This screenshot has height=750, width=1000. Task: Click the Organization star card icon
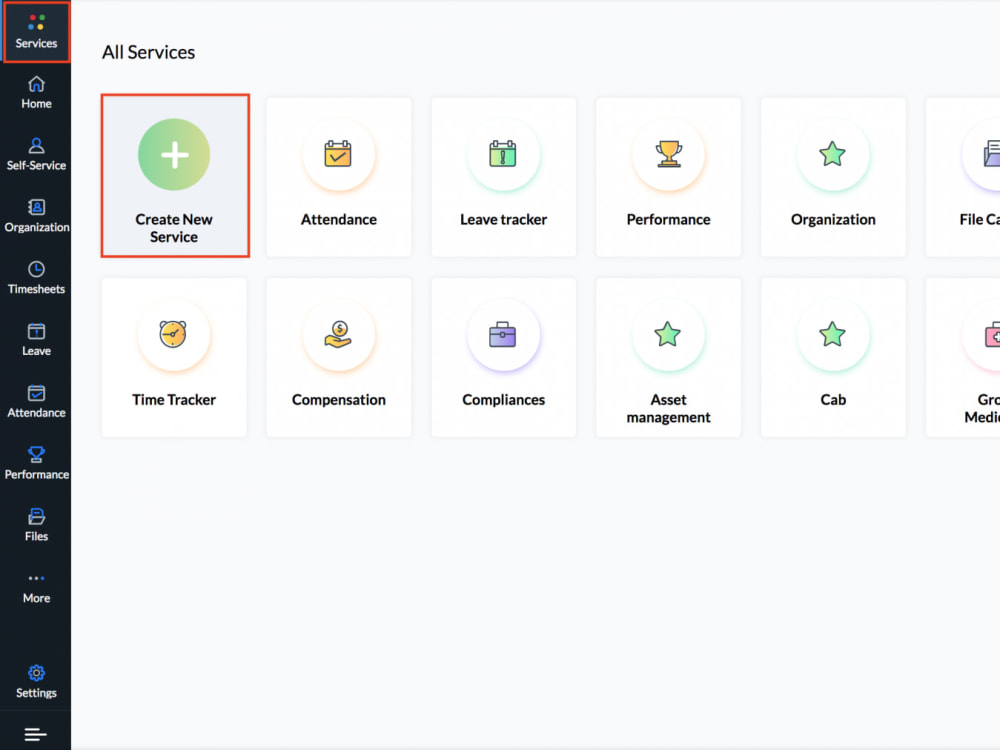pos(833,154)
